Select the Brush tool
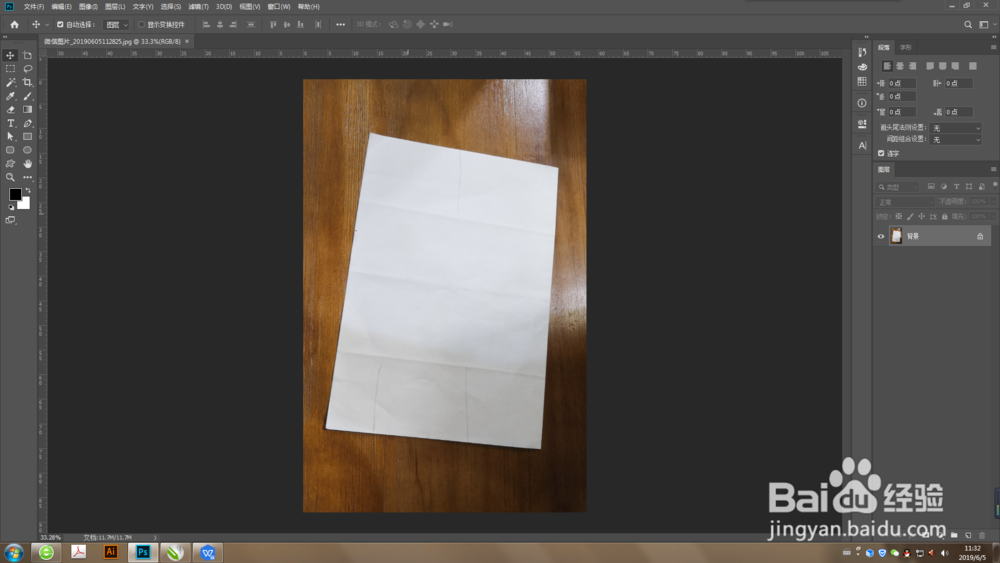 point(27,96)
